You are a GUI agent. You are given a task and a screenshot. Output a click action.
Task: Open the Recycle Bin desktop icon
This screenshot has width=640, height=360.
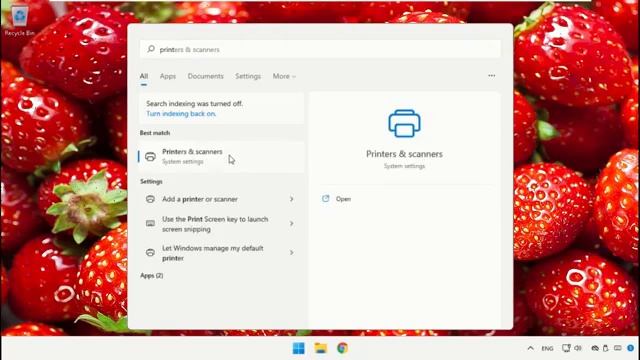tap(19, 20)
